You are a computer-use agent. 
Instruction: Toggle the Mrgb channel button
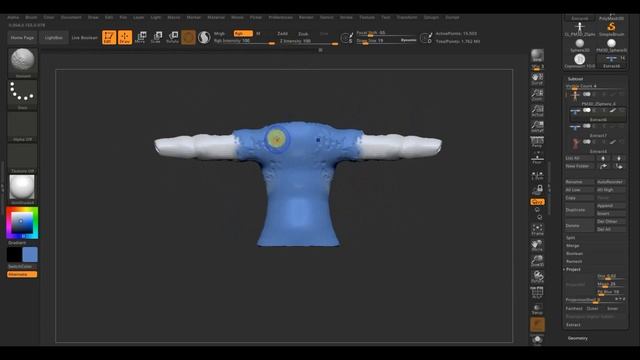pos(220,33)
